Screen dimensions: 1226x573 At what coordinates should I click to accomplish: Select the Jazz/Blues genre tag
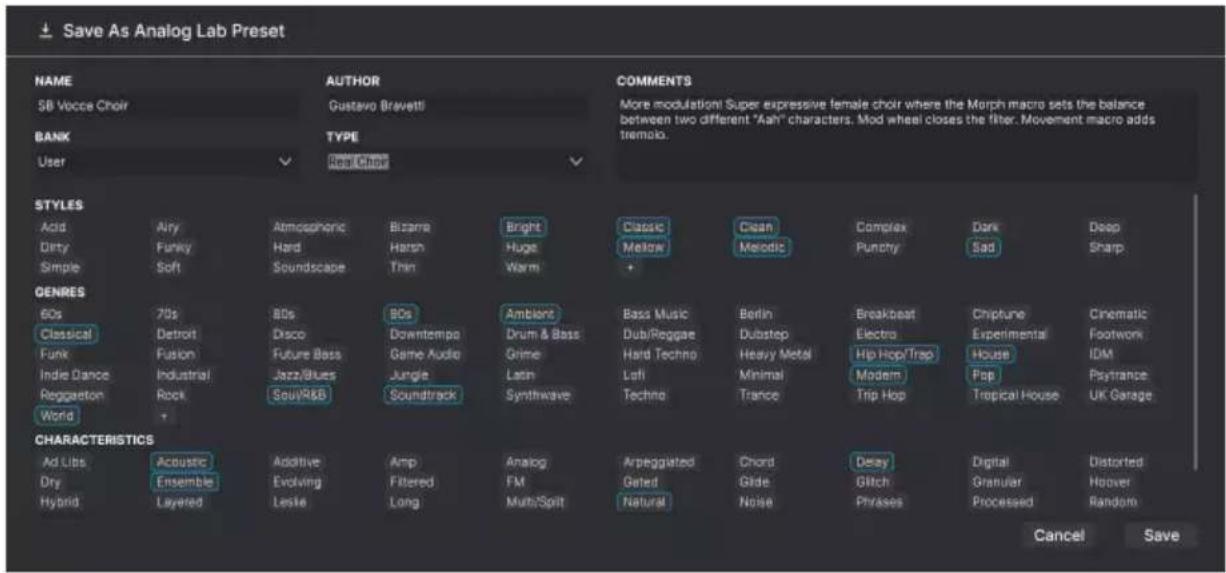pos(304,375)
